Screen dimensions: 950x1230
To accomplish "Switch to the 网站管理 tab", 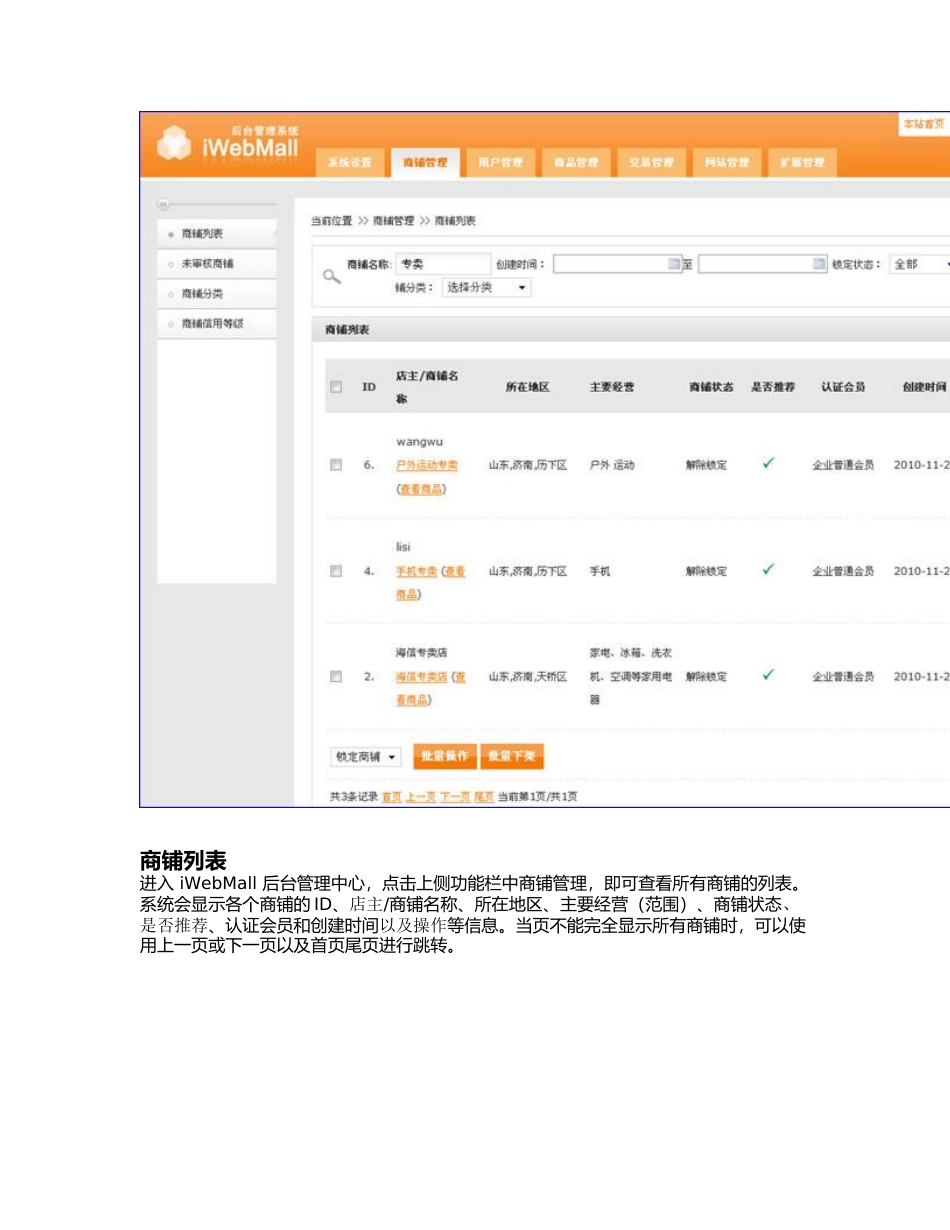I will (726, 162).
